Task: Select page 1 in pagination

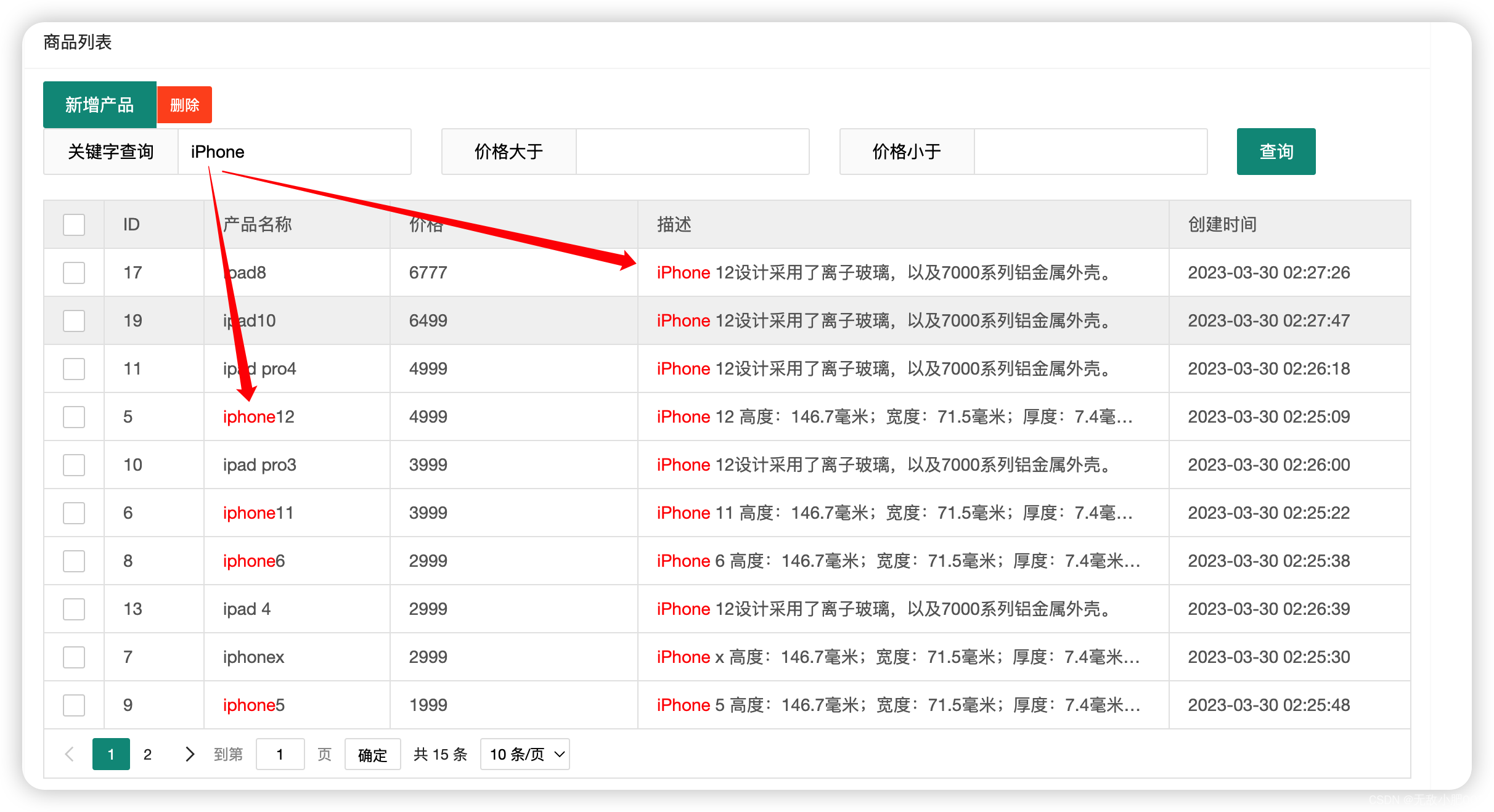Action: [111, 754]
